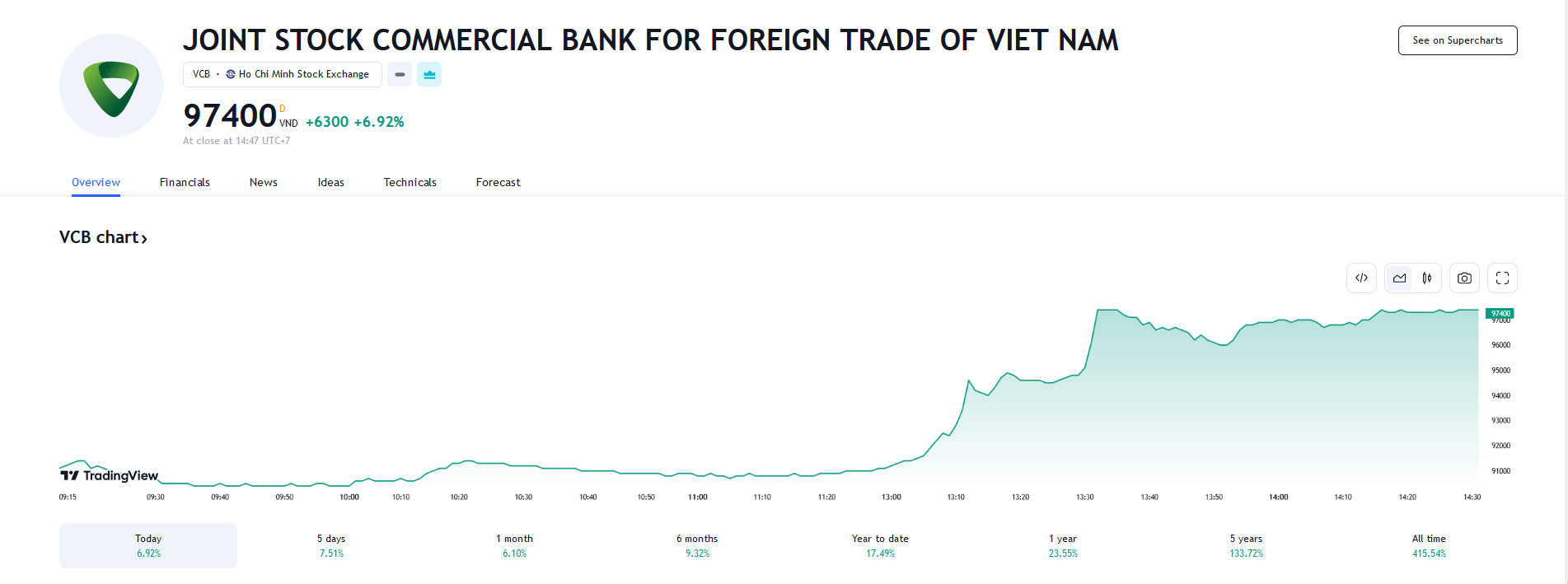Click the teal crown badge next to VCB
This screenshot has width=1568, height=584.
point(428,74)
